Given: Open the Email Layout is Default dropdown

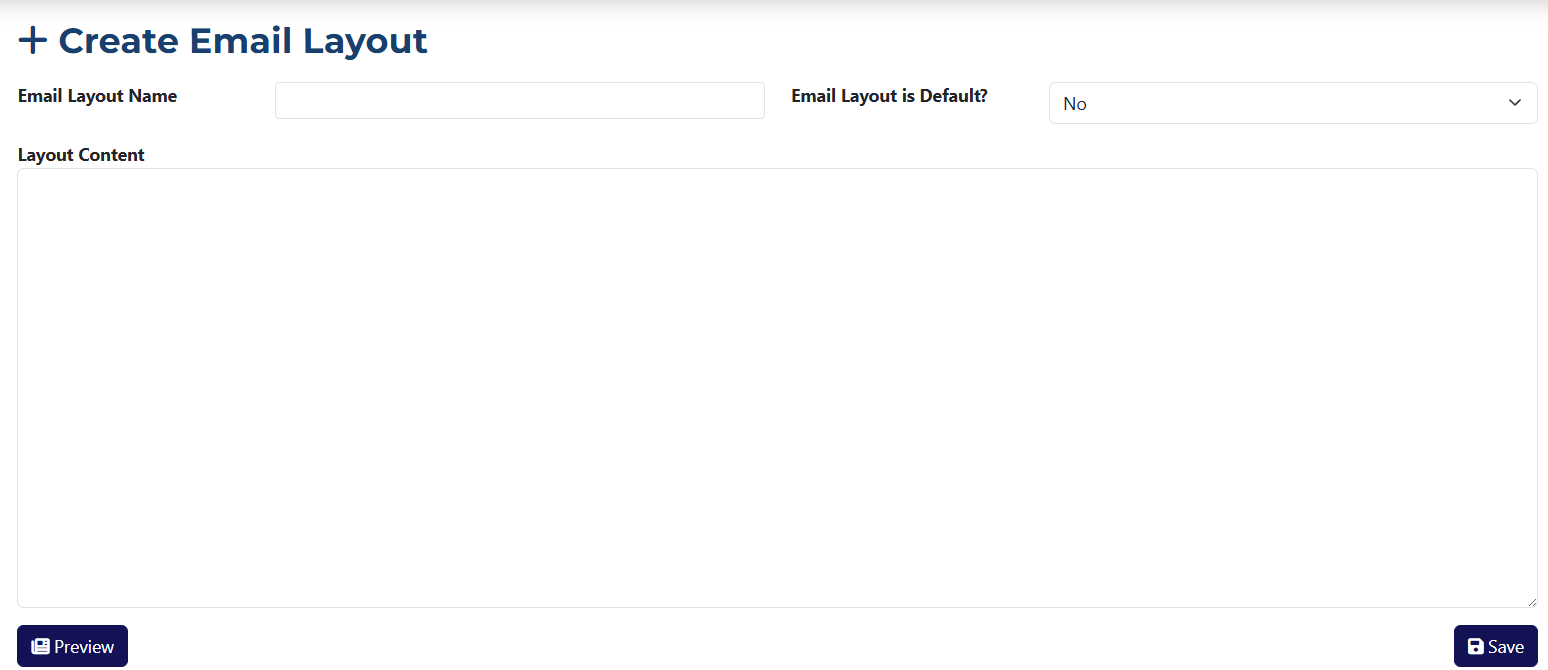Looking at the screenshot, I should (x=1292, y=102).
